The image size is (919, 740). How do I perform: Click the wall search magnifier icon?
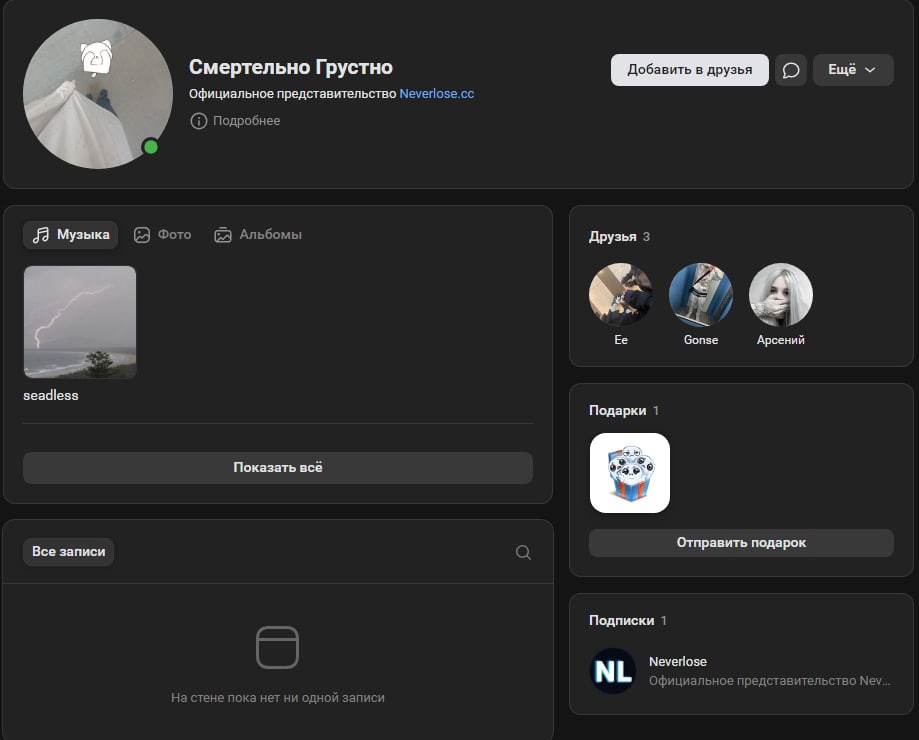coord(523,552)
